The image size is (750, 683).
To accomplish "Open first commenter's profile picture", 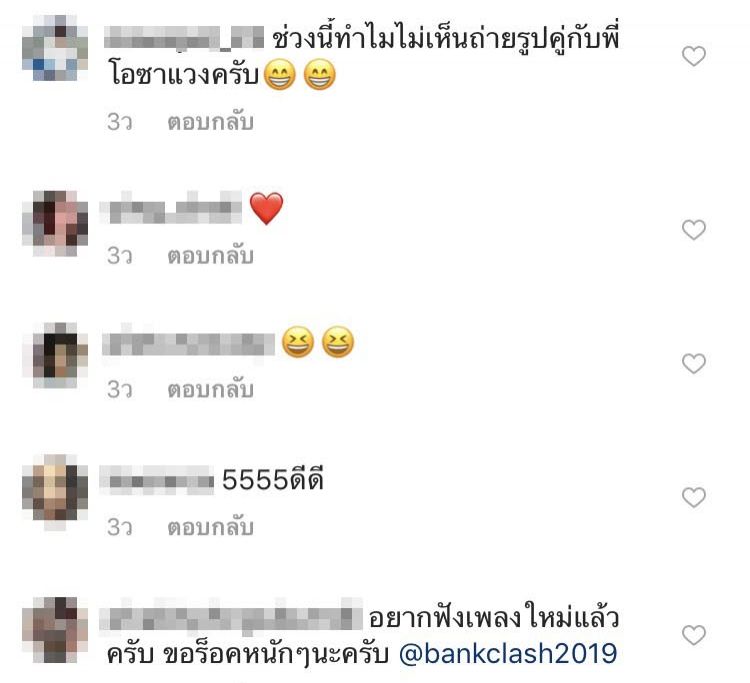I will point(55,48).
